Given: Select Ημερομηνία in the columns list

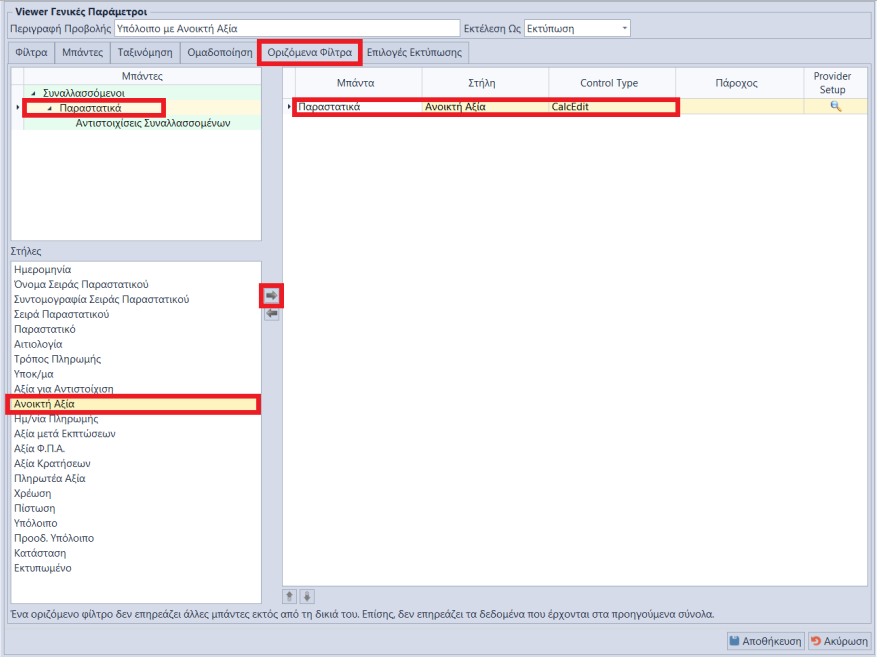Looking at the screenshot, I should click(43, 270).
